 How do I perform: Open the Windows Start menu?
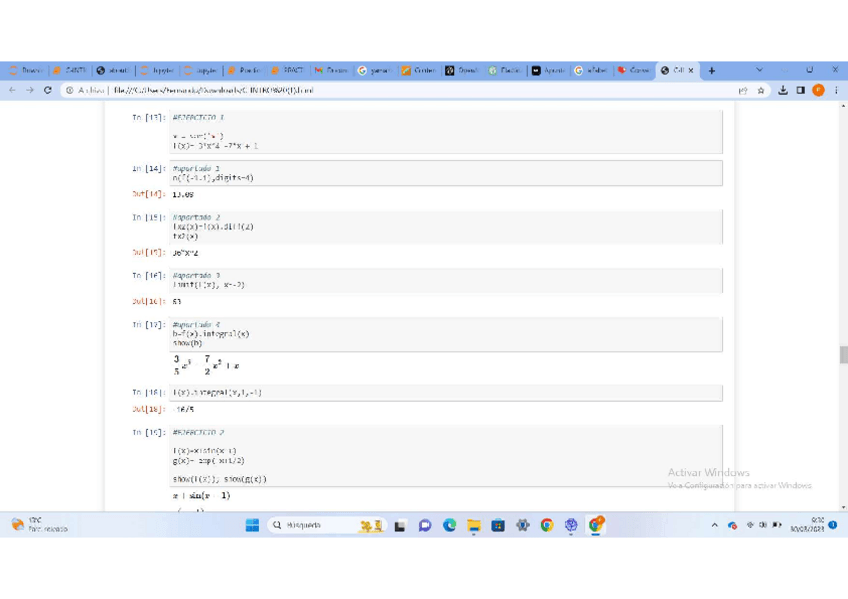(252, 525)
